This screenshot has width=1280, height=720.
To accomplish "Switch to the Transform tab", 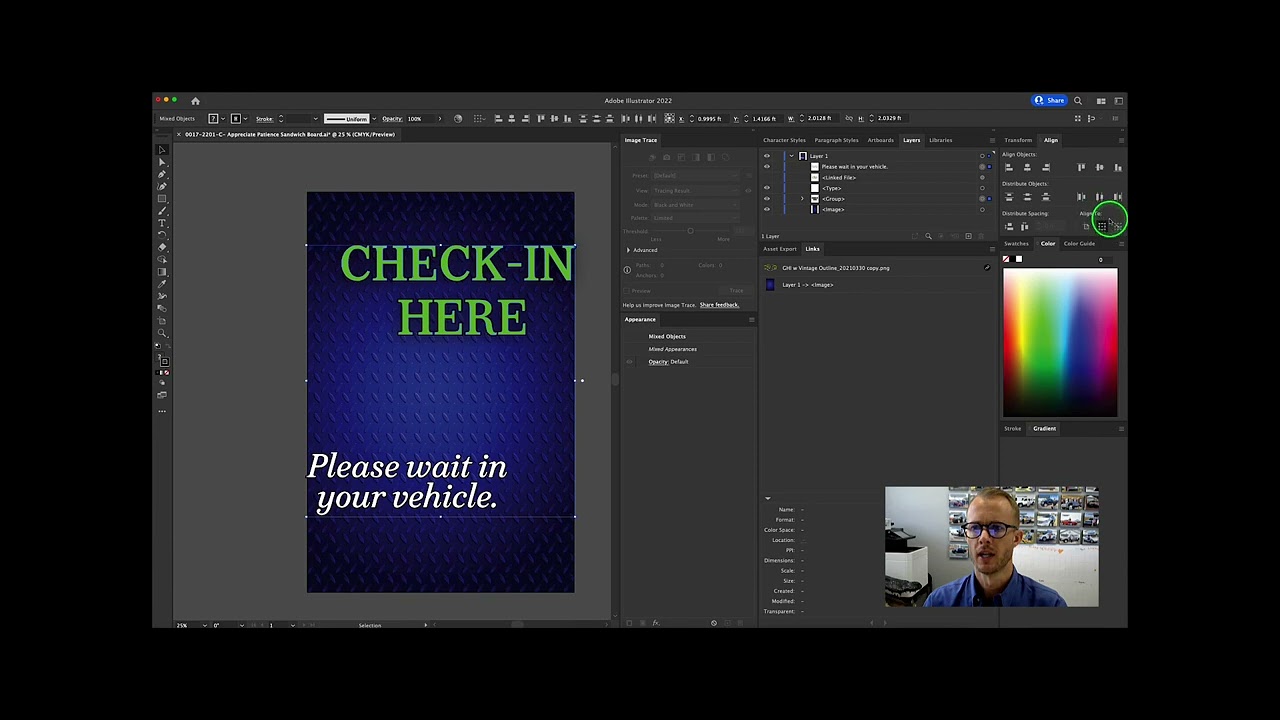I will (1018, 141).
